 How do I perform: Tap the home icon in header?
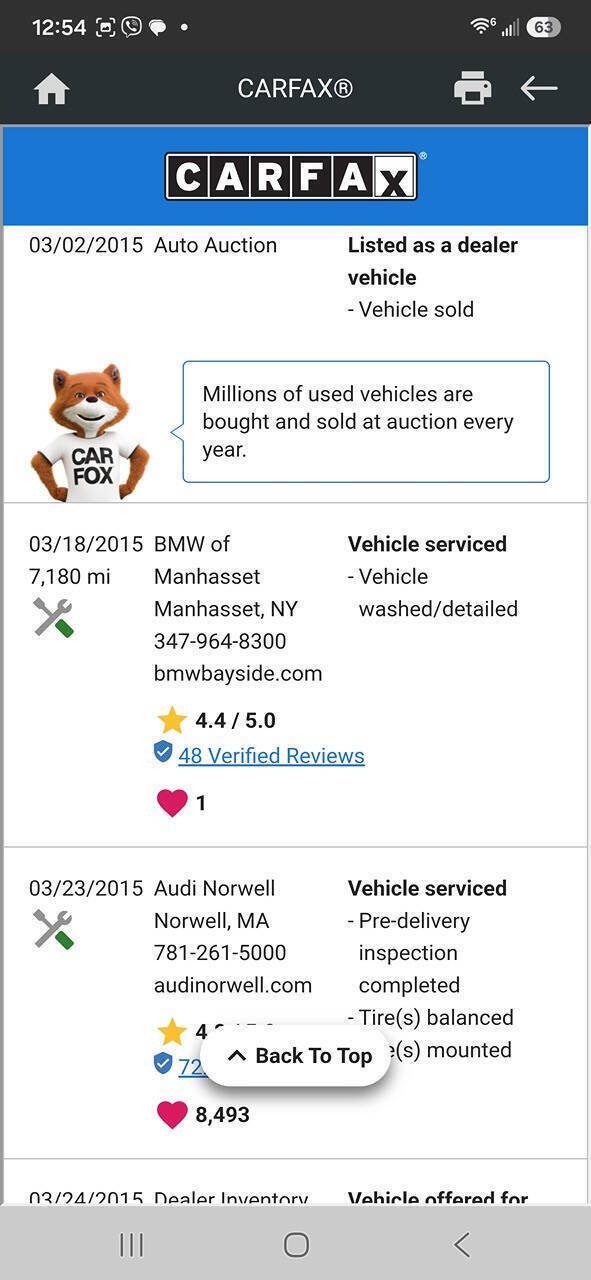51,89
